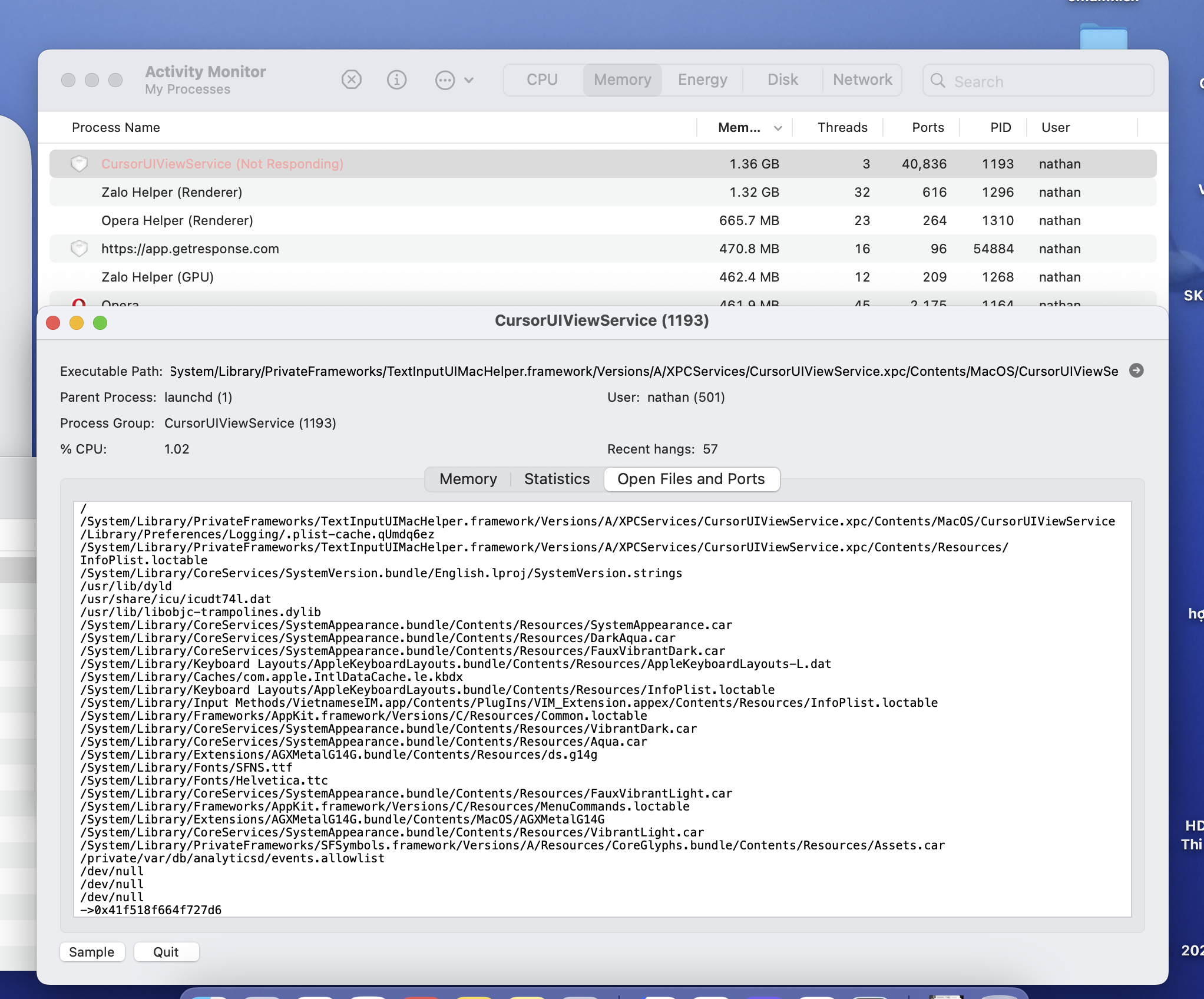Click the green zoom button on inspector window
The width and height of the screenshot is (1204, 999).
(x=100, y=323)
